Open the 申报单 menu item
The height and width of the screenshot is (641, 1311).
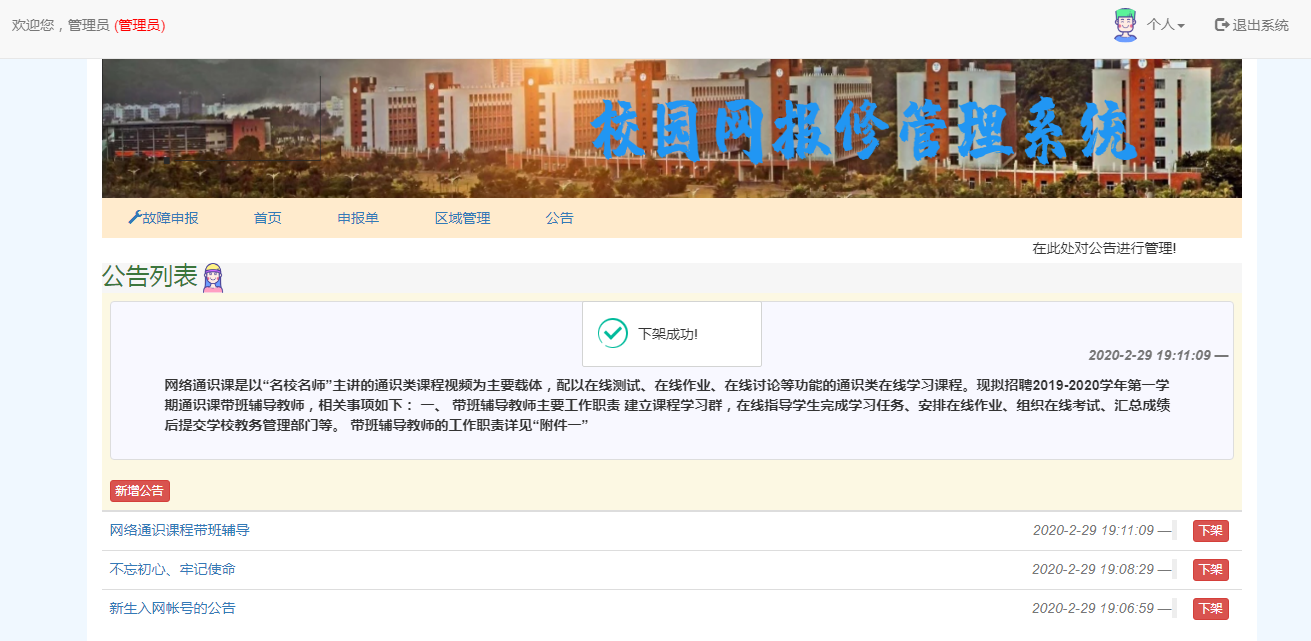point(358,218)
